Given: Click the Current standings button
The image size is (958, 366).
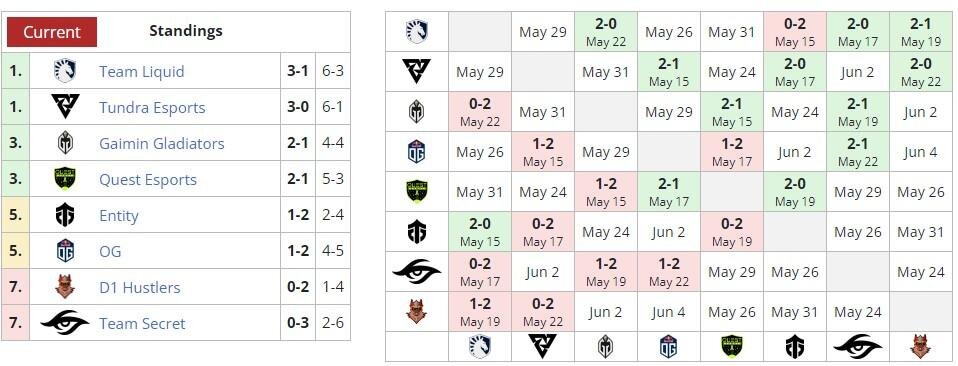Looking at the screenshot, I should pos(52,32).
